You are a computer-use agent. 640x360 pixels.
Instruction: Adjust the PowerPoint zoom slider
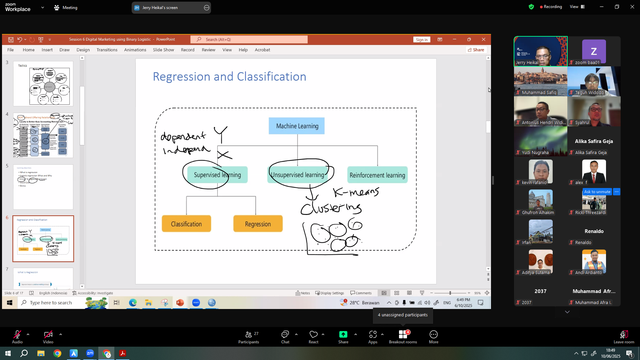point(450,293)
